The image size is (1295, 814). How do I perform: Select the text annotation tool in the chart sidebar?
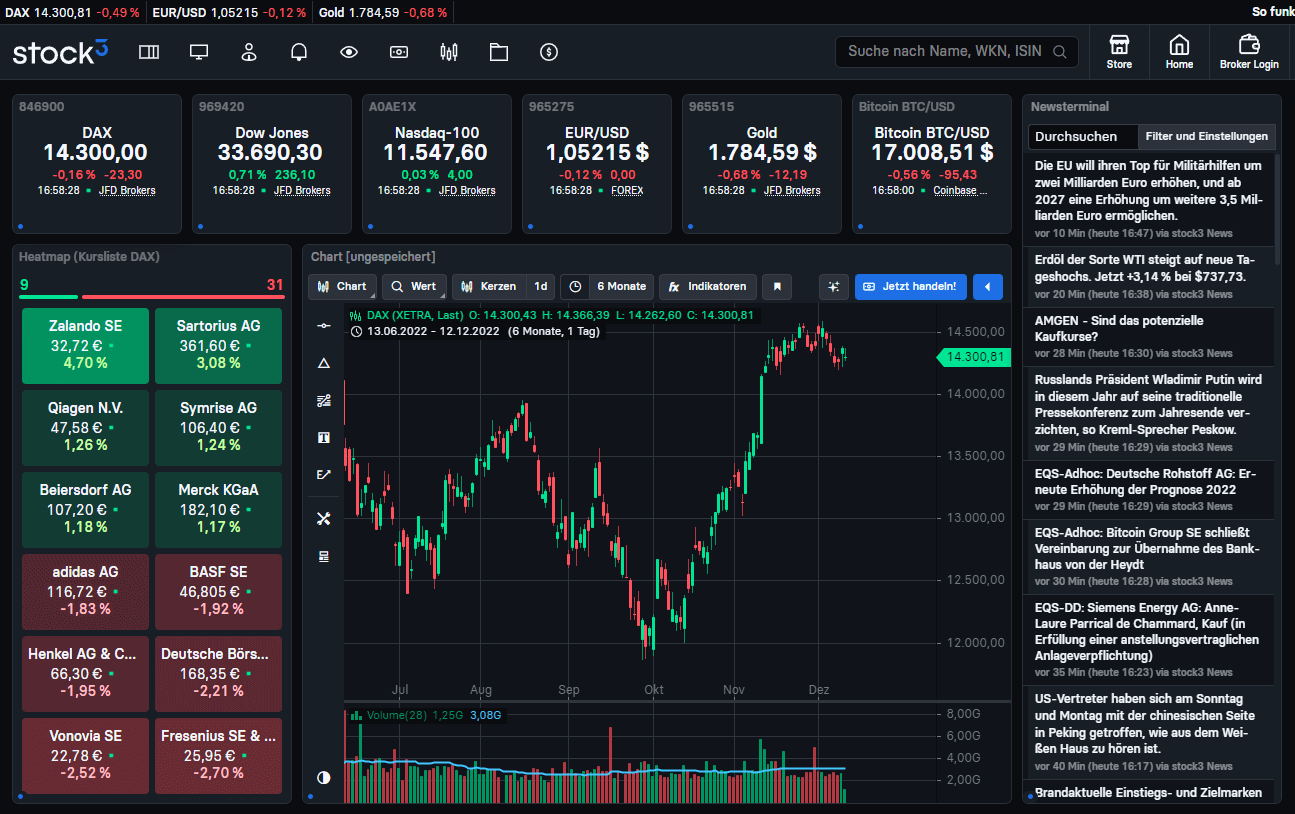323,437
